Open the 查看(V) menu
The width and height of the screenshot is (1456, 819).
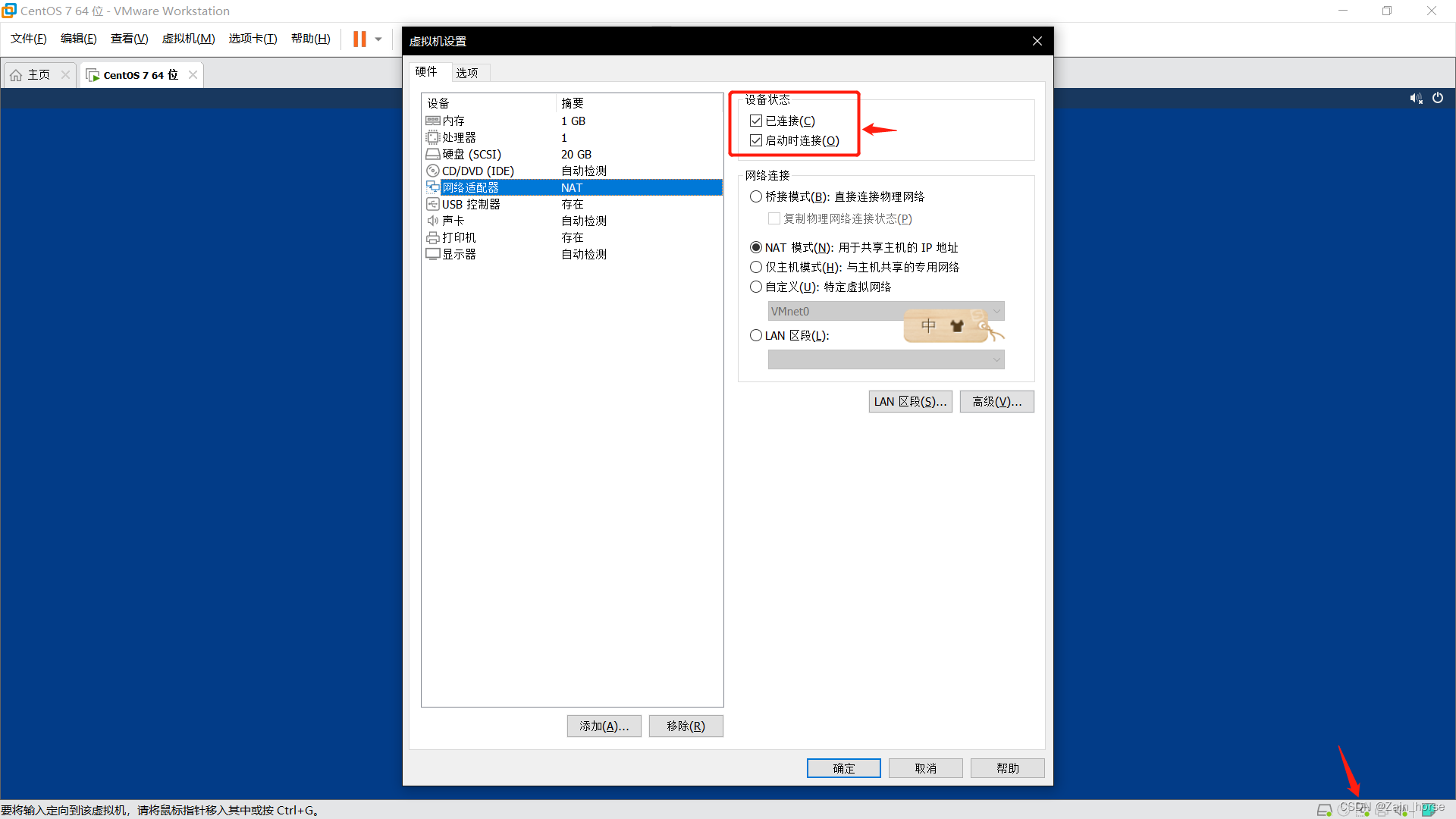click(x=129, y=39)
